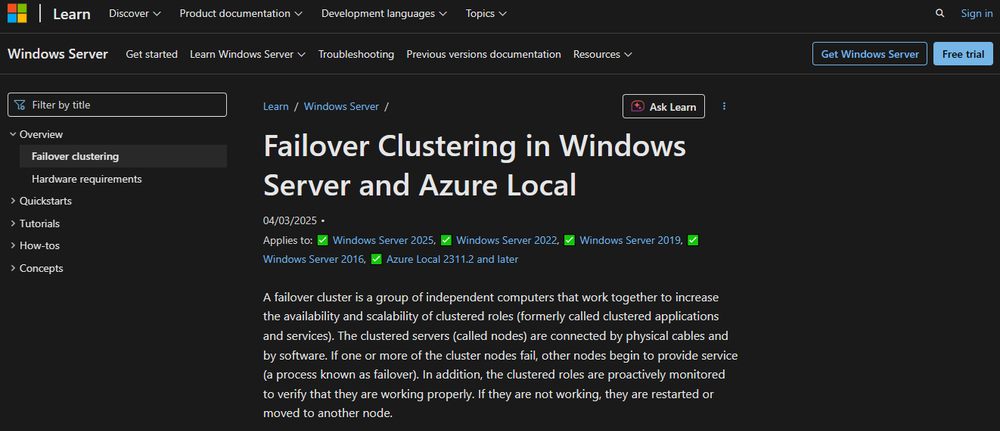This screenshot has height=431, width=1000.
Task: Click the filter icon in Filter by title
Action: click(20, 105)
